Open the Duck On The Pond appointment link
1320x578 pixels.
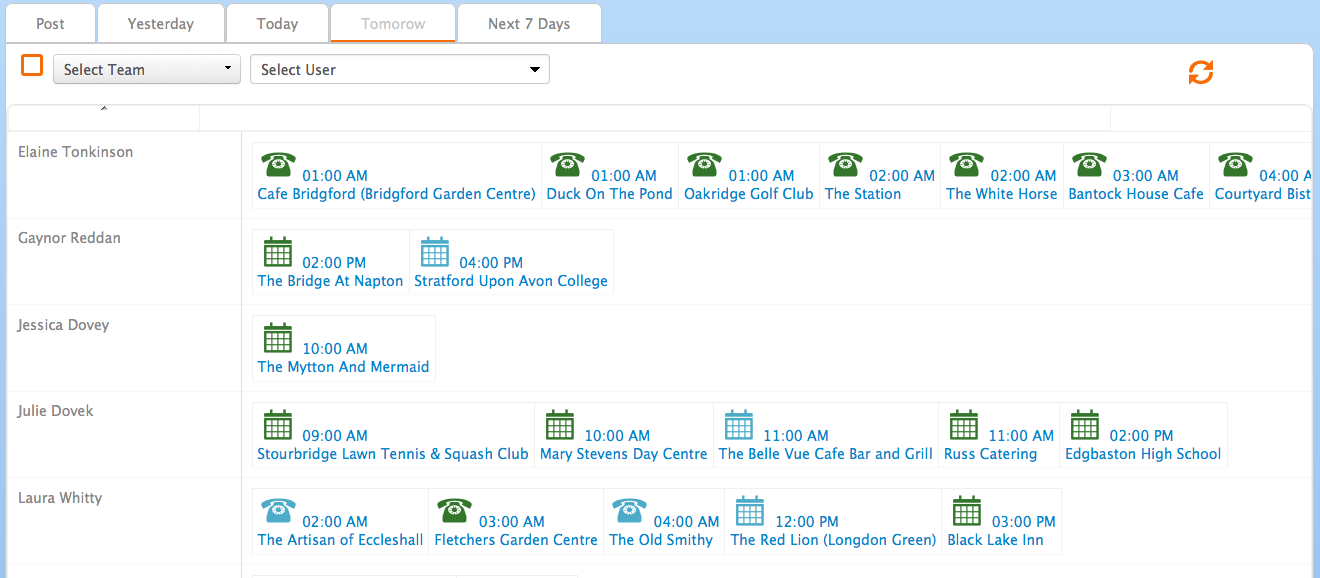point(609,193)
